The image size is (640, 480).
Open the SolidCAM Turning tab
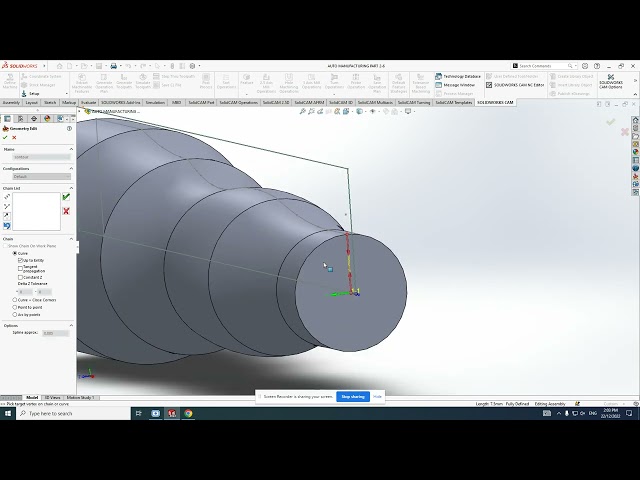click(414, 102)
